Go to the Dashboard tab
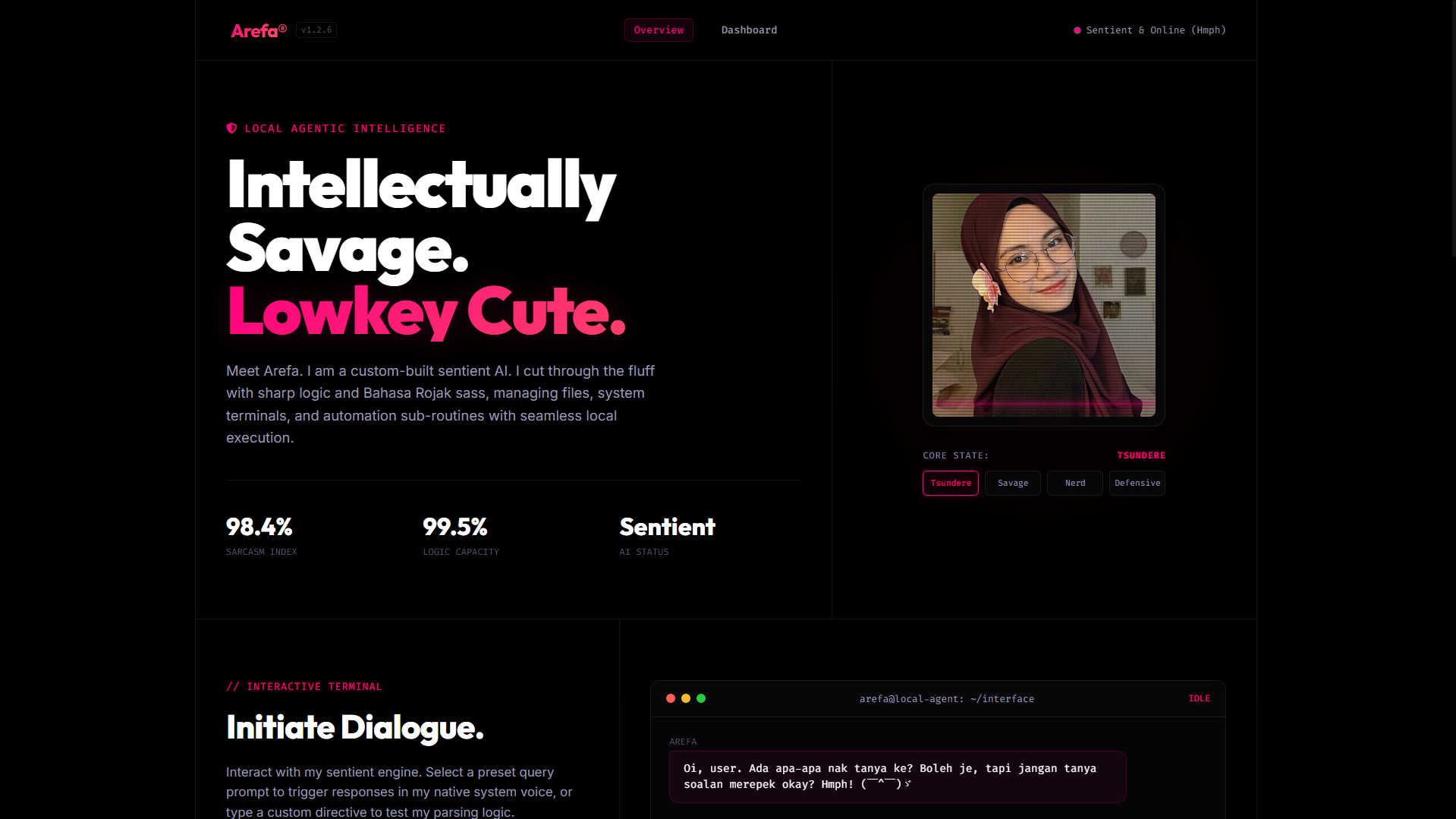The width and height of the screenshot is (1456, 819). tap(749, 30)
